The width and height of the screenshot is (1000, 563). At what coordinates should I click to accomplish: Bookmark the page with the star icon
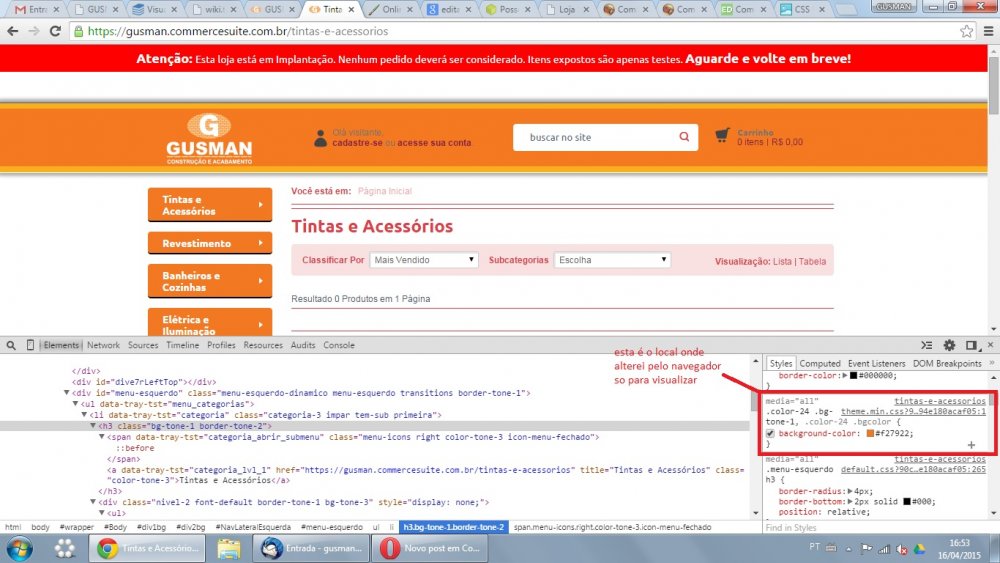click(x=966, y=31)
